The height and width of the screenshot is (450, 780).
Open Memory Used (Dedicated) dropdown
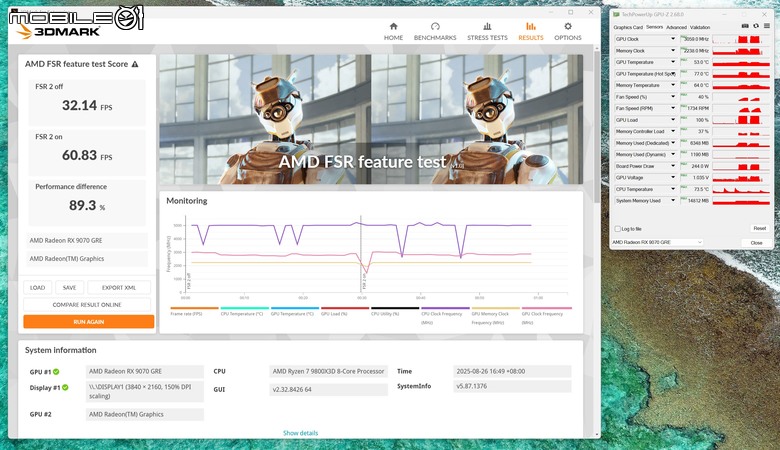673,143
